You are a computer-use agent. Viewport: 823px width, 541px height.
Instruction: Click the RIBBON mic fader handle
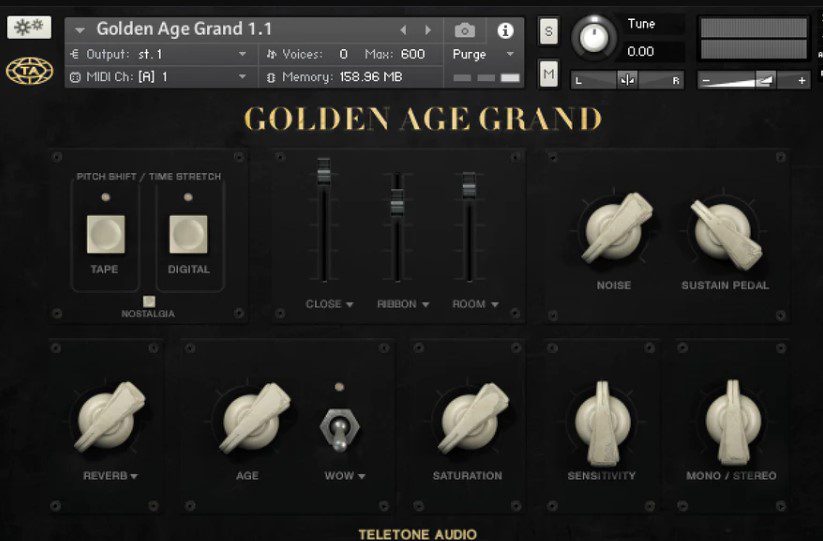tap(397, 203)
